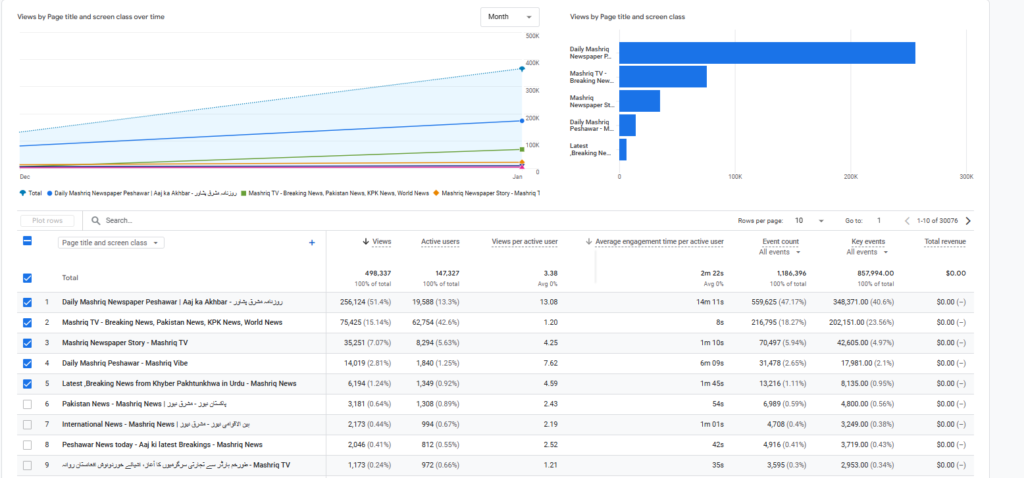
Task: Uncheck the Daily Mashriq Newspaper Peshawar row
Action: [x=27, y=301]
